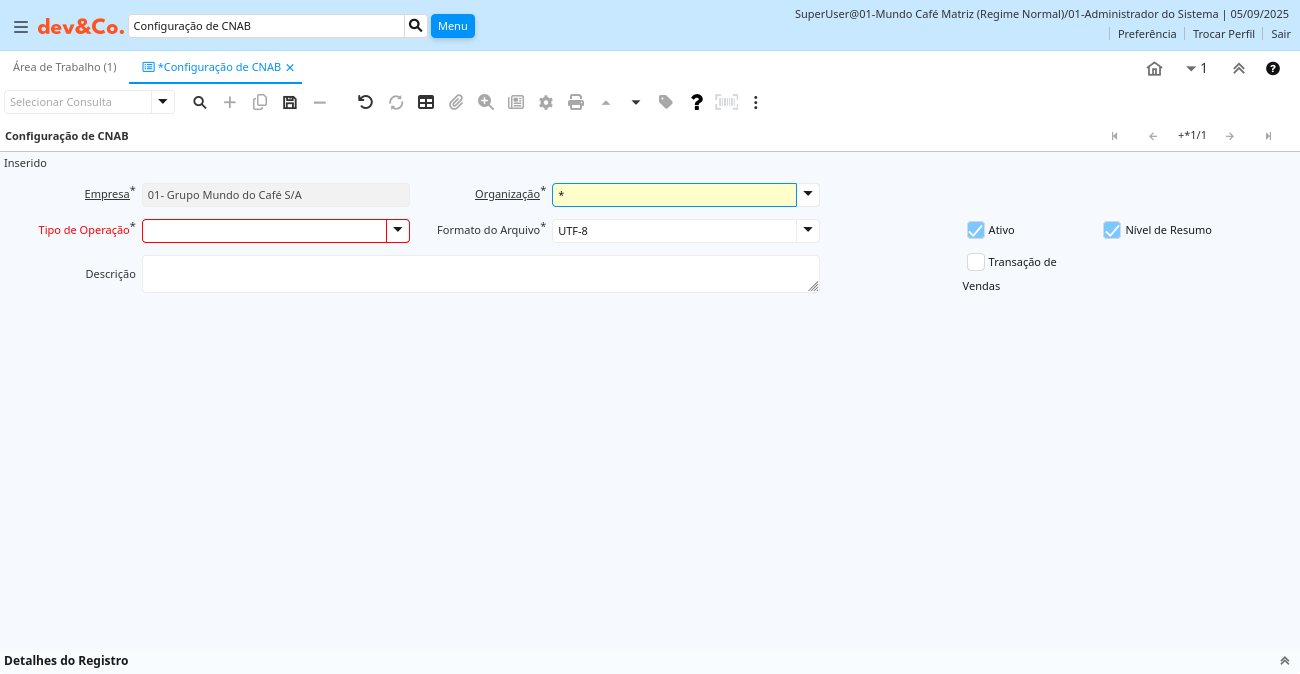Expand the Detalhes do Registro panel
The image size is (1300, 674).
1284,661
